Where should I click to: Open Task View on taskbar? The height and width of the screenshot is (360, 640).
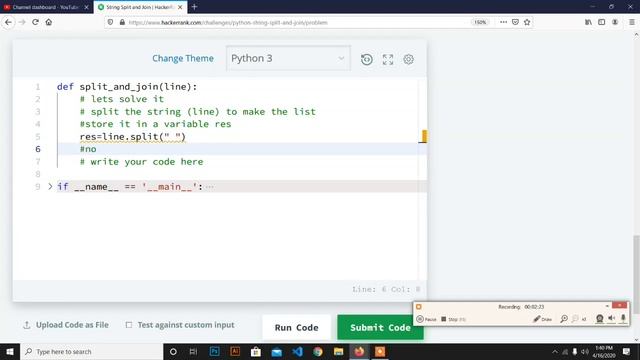(193, 351)
